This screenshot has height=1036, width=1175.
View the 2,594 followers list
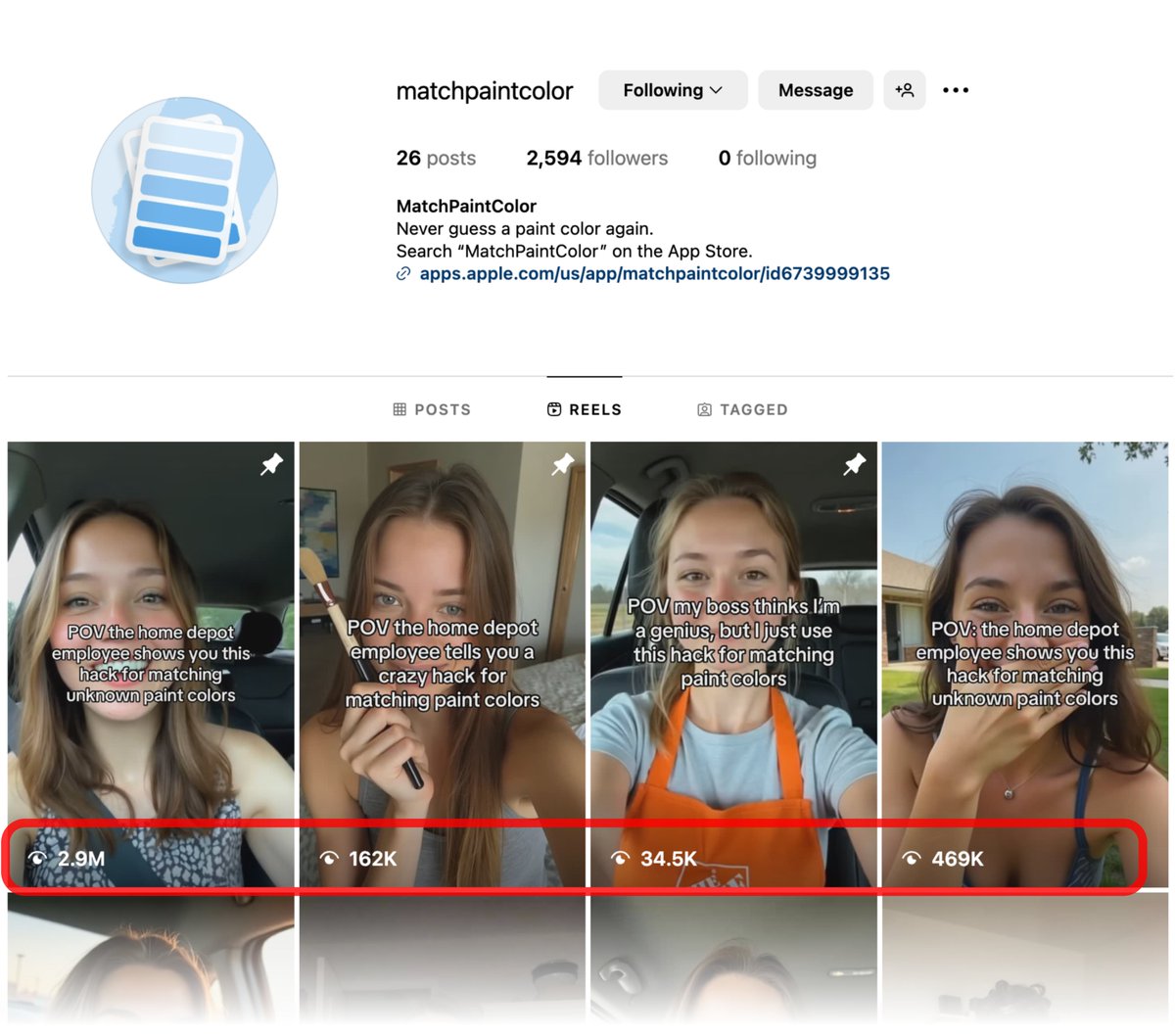tap(597, 158)
